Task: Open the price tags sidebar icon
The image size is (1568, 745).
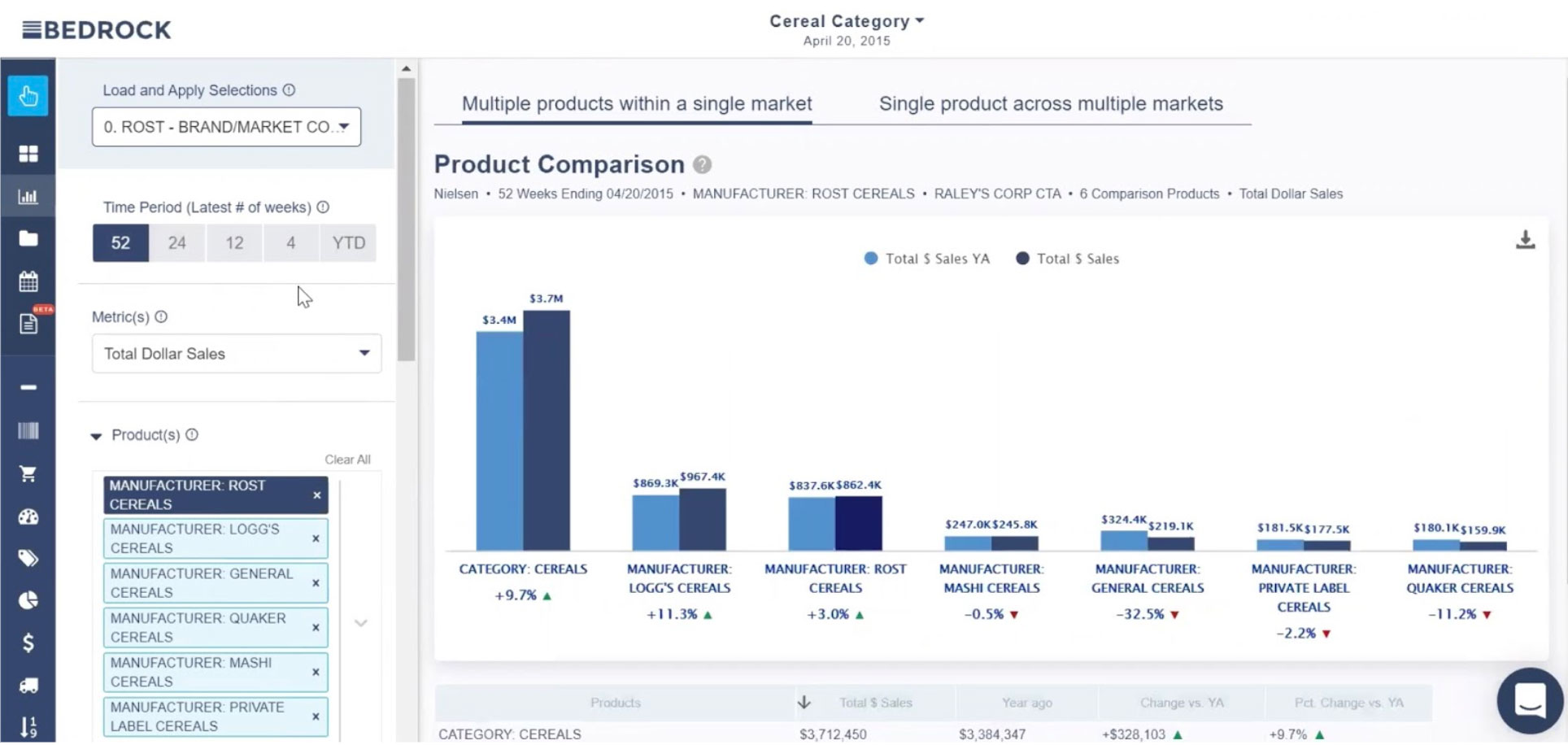Action: coord(28,559)
